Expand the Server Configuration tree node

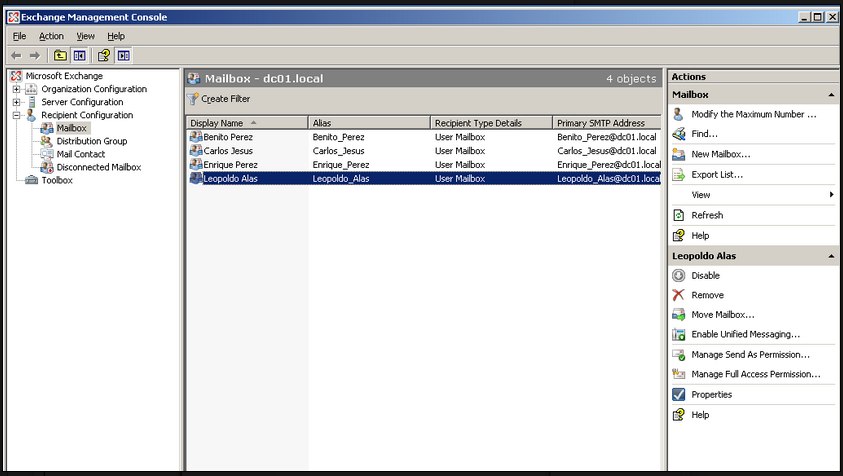pos(16,102)
